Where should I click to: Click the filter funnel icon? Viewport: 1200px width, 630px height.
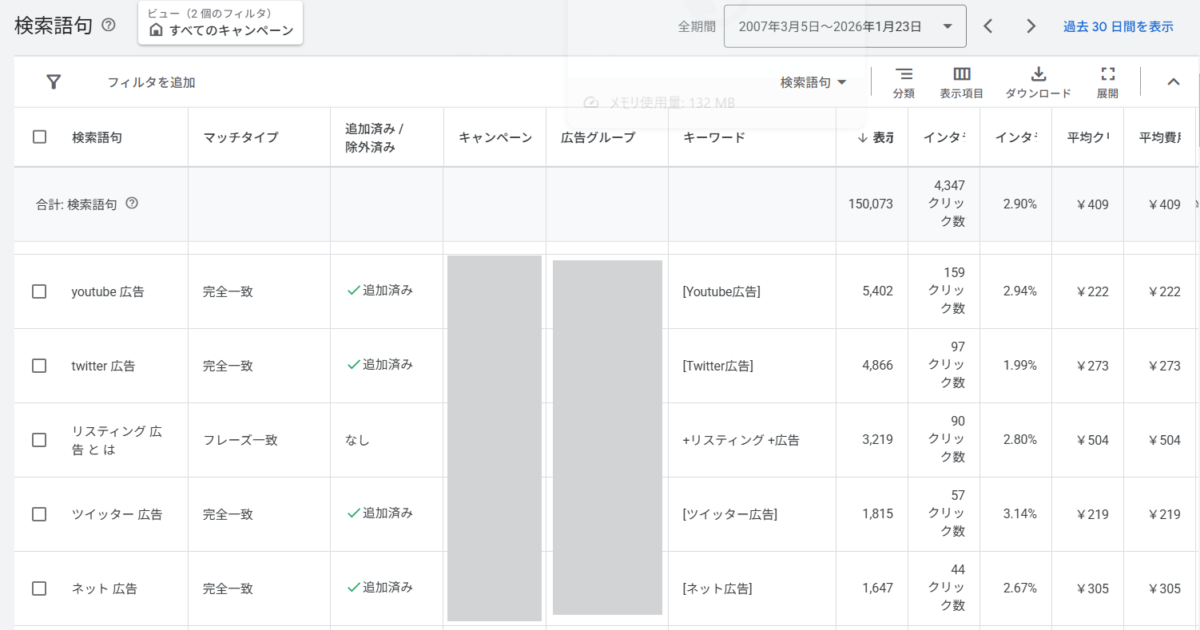click(x=54, y=82)
